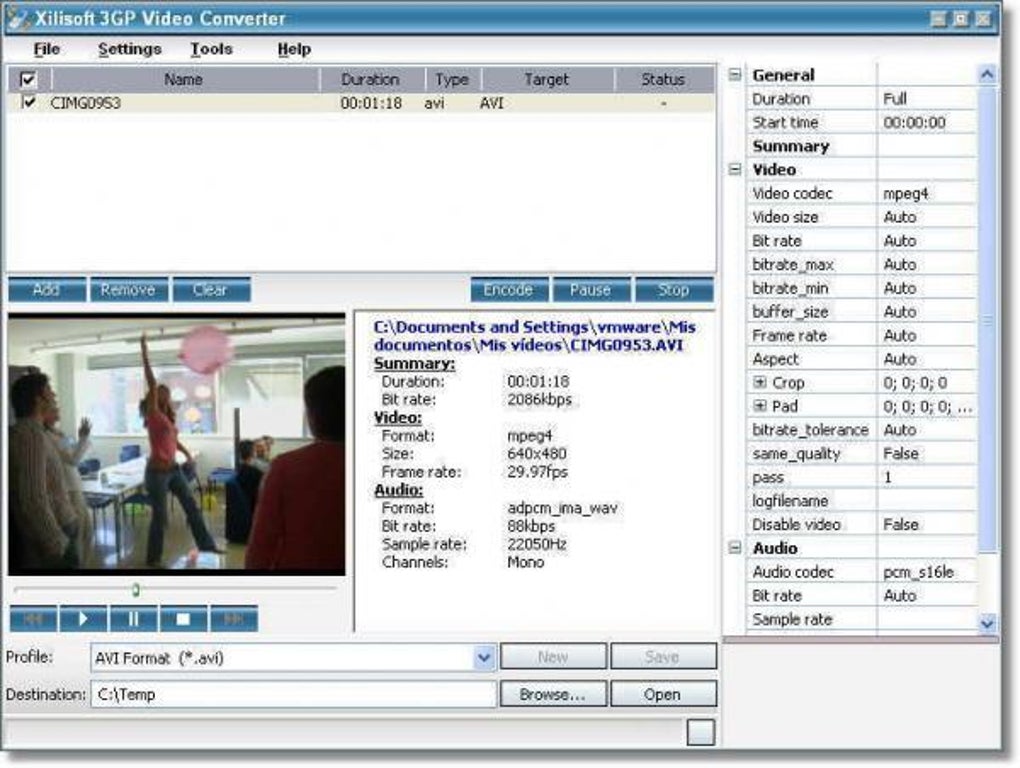Click the Type column header
Viewport: 1020px width, 768px height.
[452, 79]
